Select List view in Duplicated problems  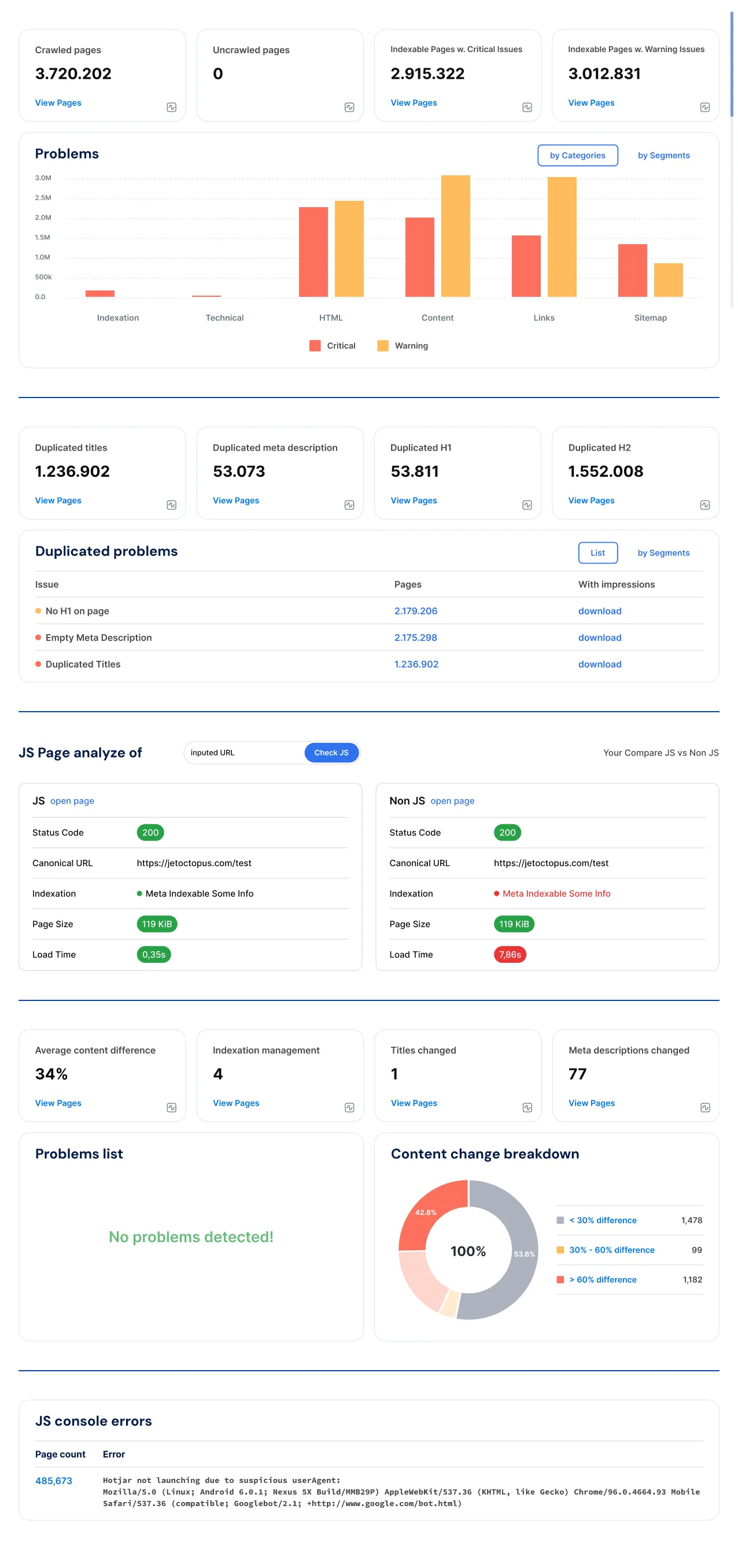tap(597, 553)
